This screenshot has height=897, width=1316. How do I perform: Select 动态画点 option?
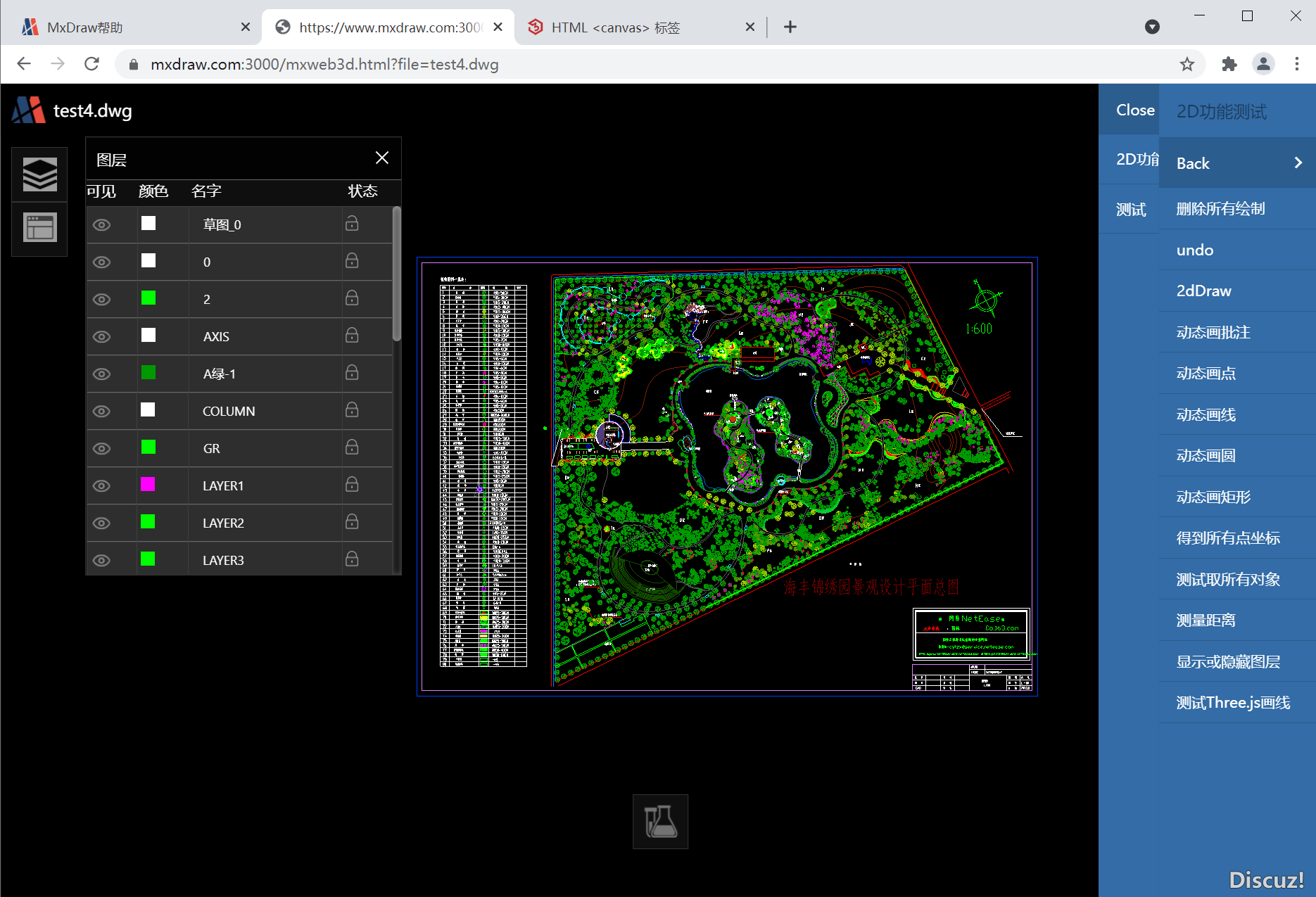coord(1237,374)
